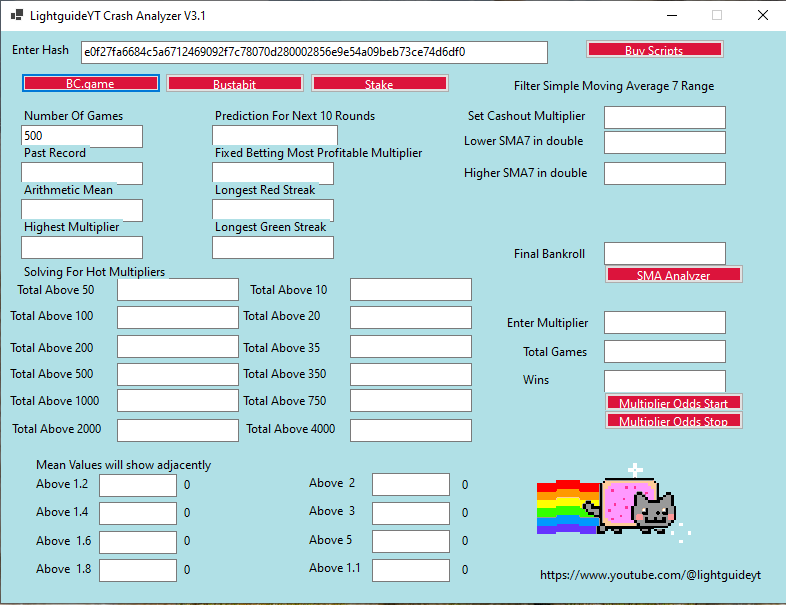This screenshot has width=786, height=605.
Task: Click the Total Above 50 field
Action: 177,290
